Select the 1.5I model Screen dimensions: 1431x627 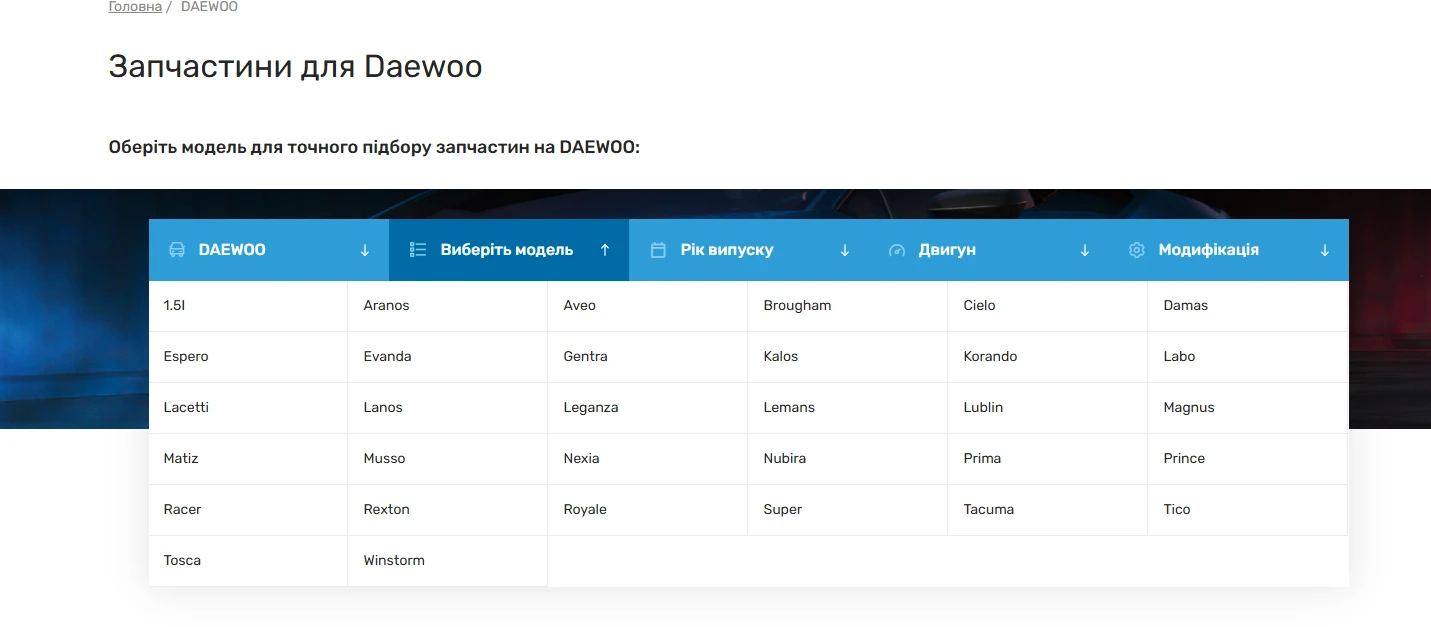[x=248, y=306]
